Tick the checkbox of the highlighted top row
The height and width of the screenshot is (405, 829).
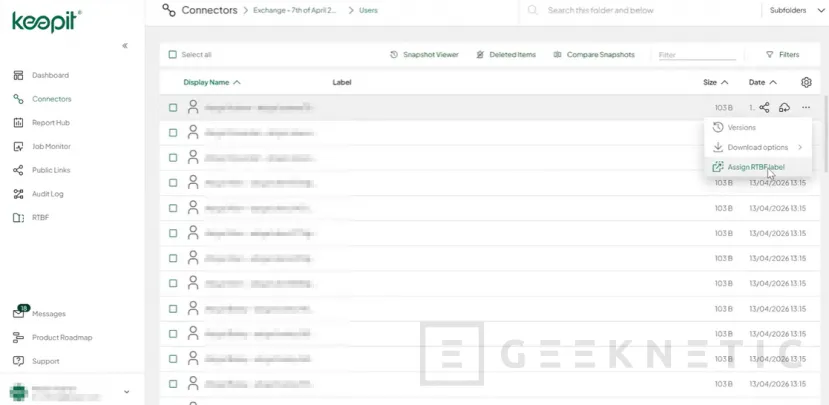coord(173,107)
